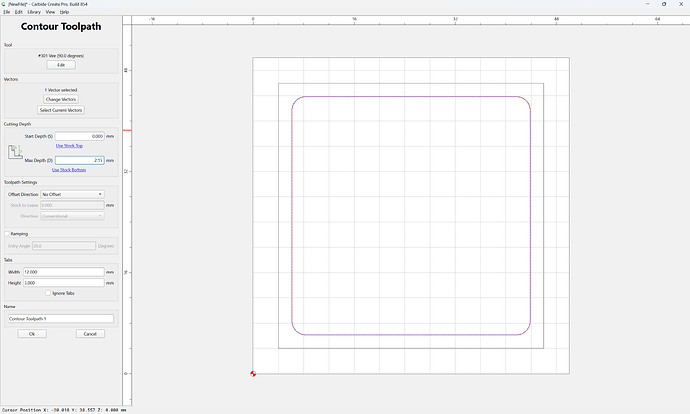Open the File menu
The width and height of the screenshot is (690, 414).
7,12
